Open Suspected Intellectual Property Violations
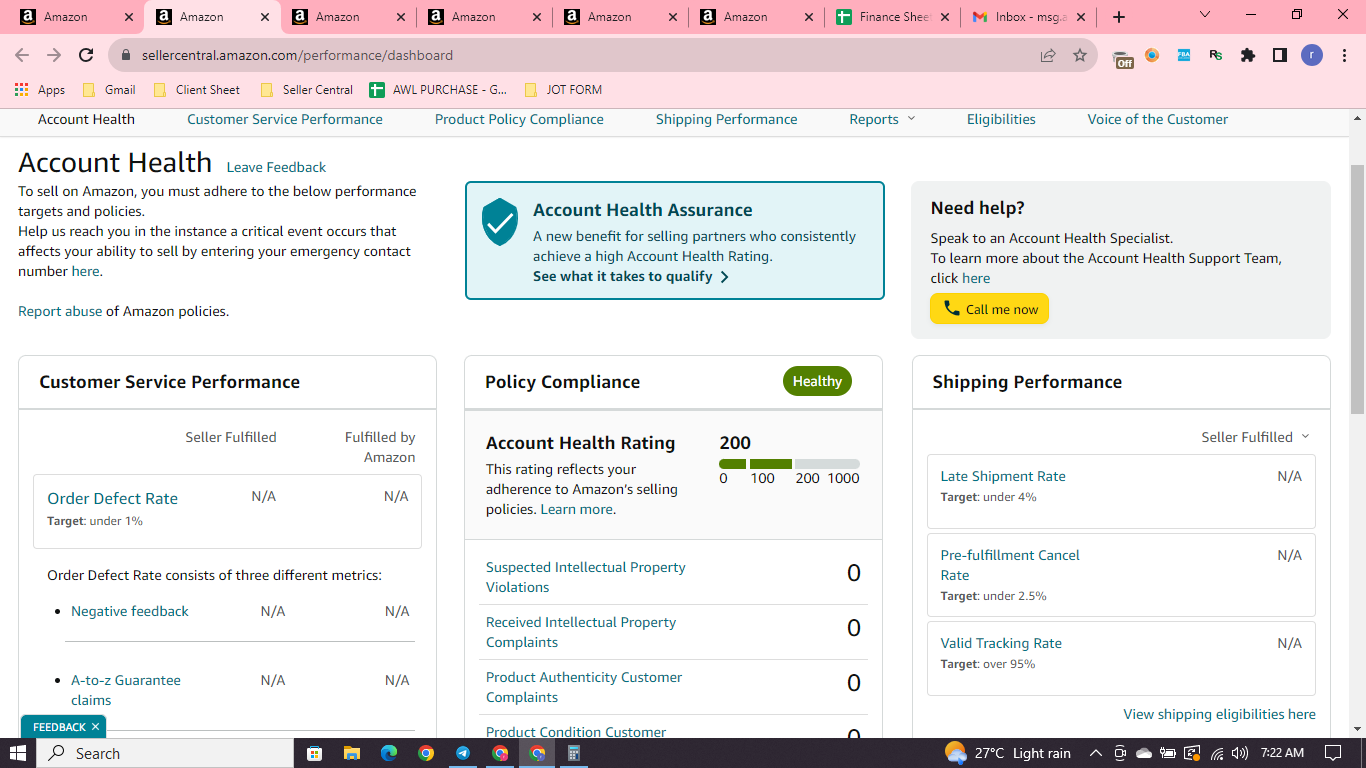 pos(586,577)
